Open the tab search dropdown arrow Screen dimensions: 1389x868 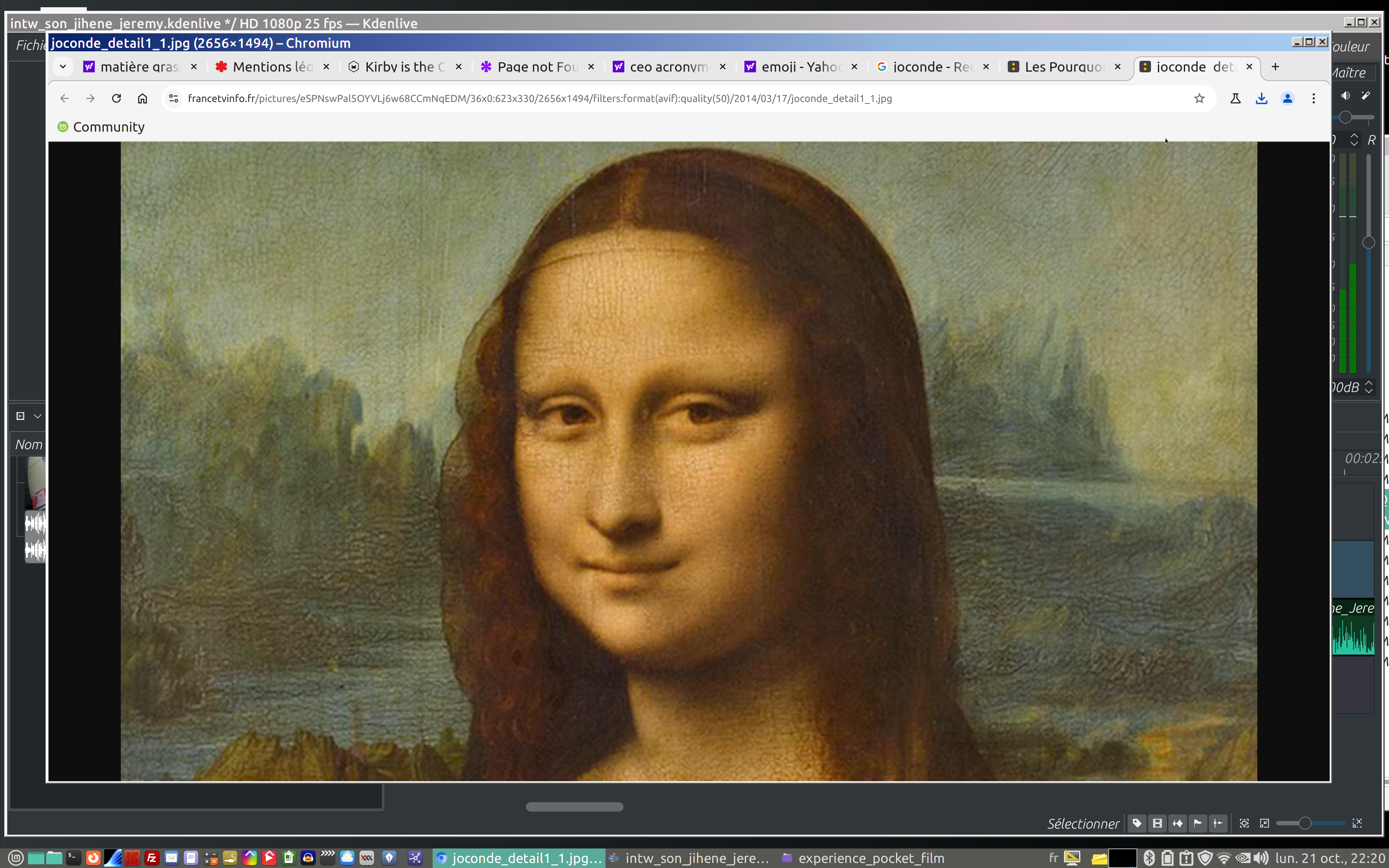pos(63,67)
